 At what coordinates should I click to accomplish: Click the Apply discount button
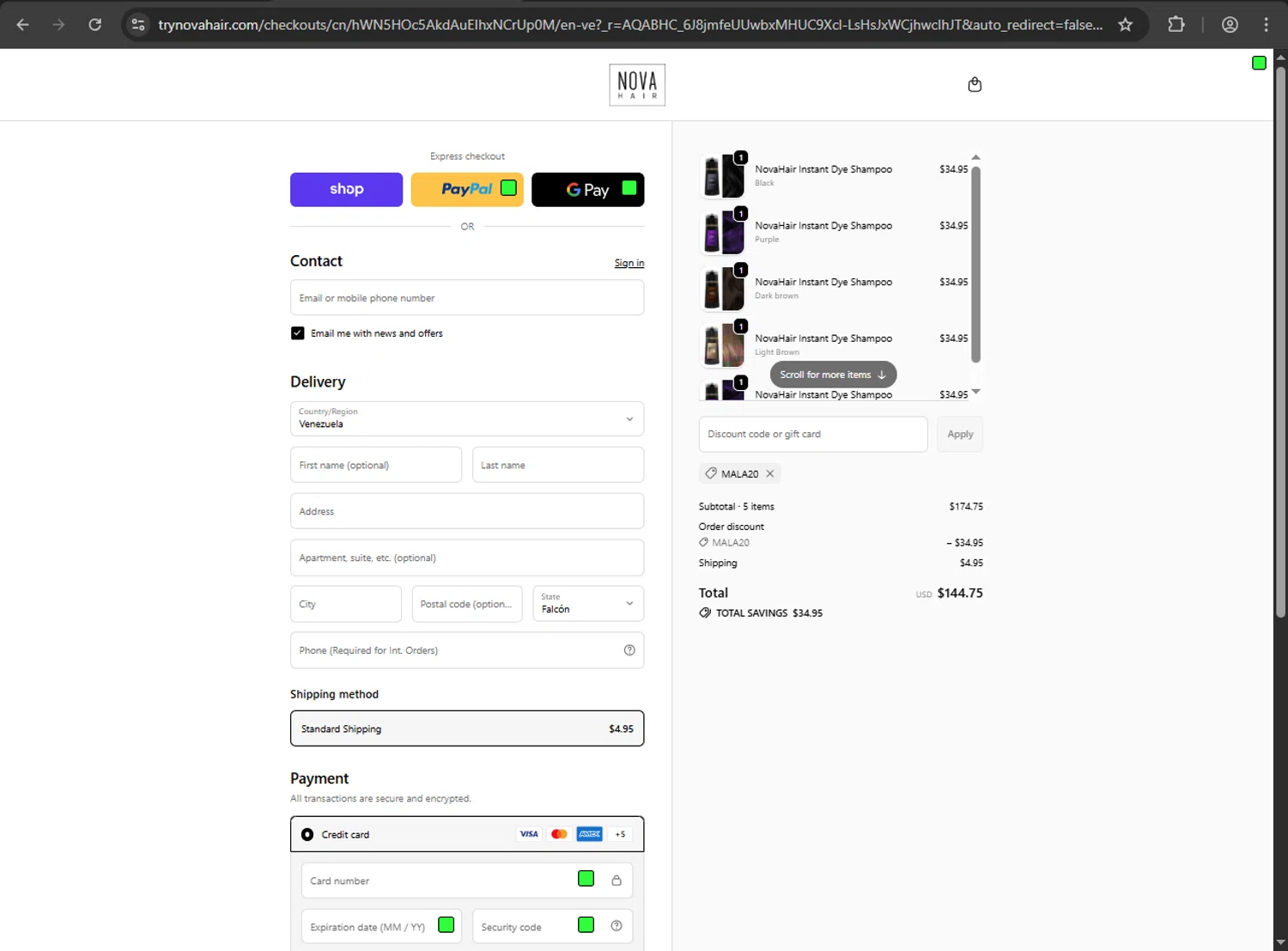(x=960, y=434)
